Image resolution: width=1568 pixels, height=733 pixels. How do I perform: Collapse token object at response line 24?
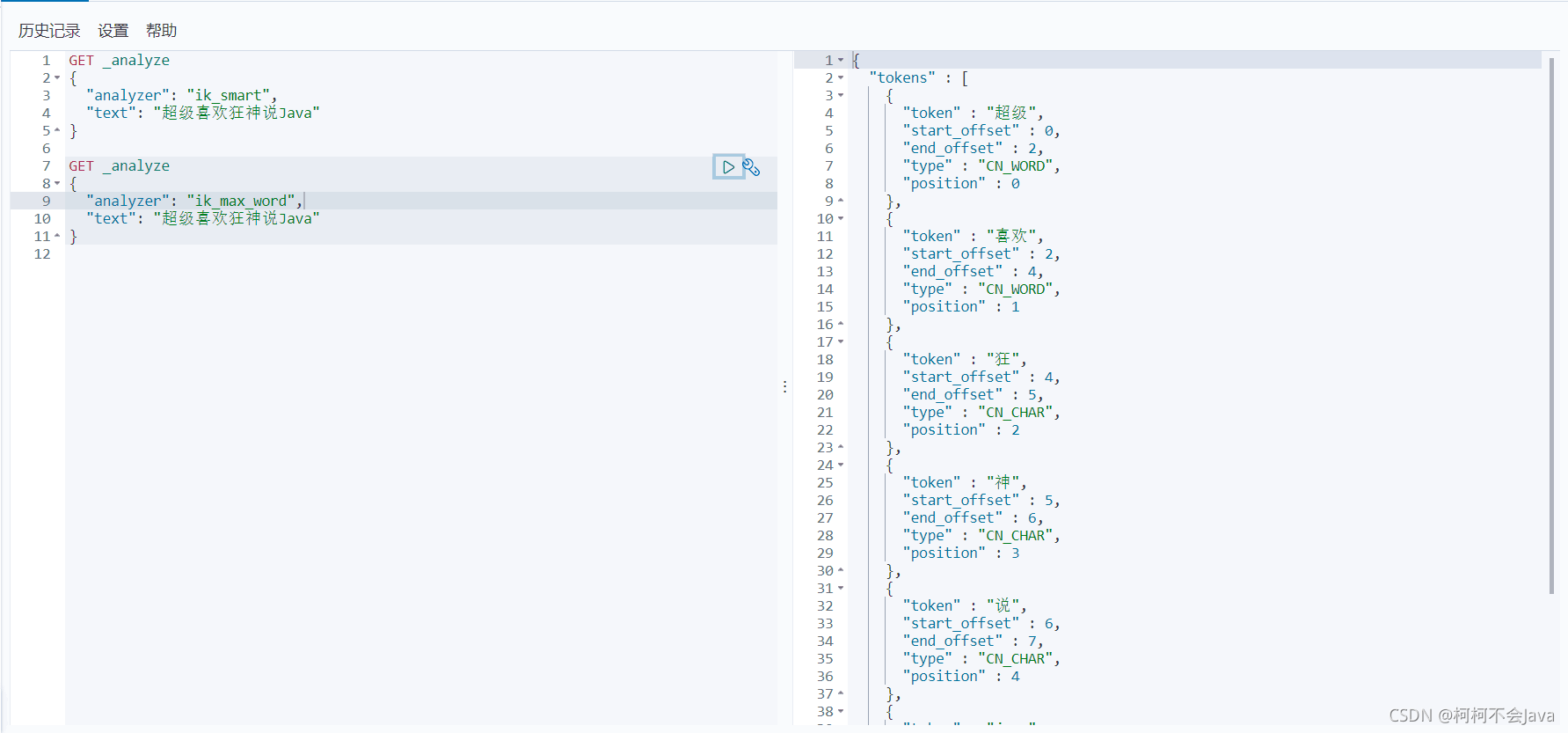841,465
